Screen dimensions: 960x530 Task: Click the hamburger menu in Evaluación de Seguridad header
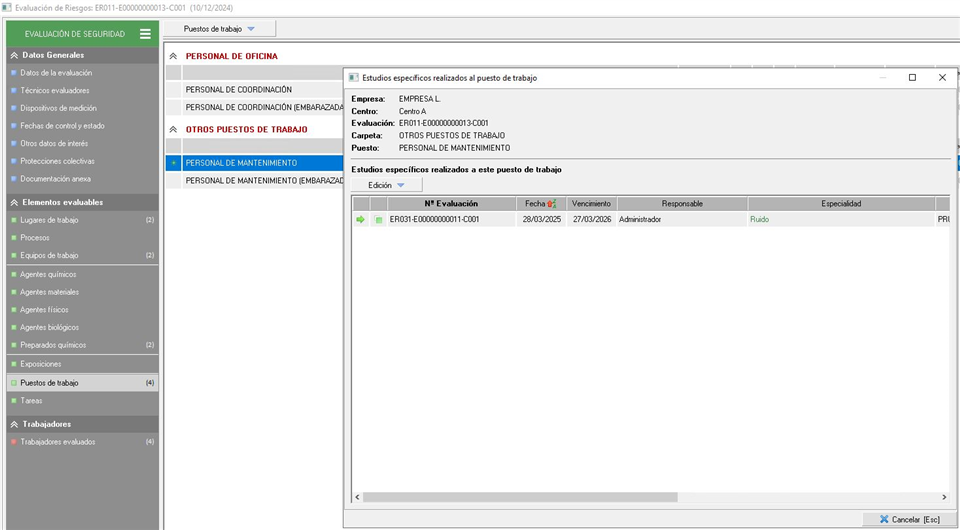[x=145, y=34]
